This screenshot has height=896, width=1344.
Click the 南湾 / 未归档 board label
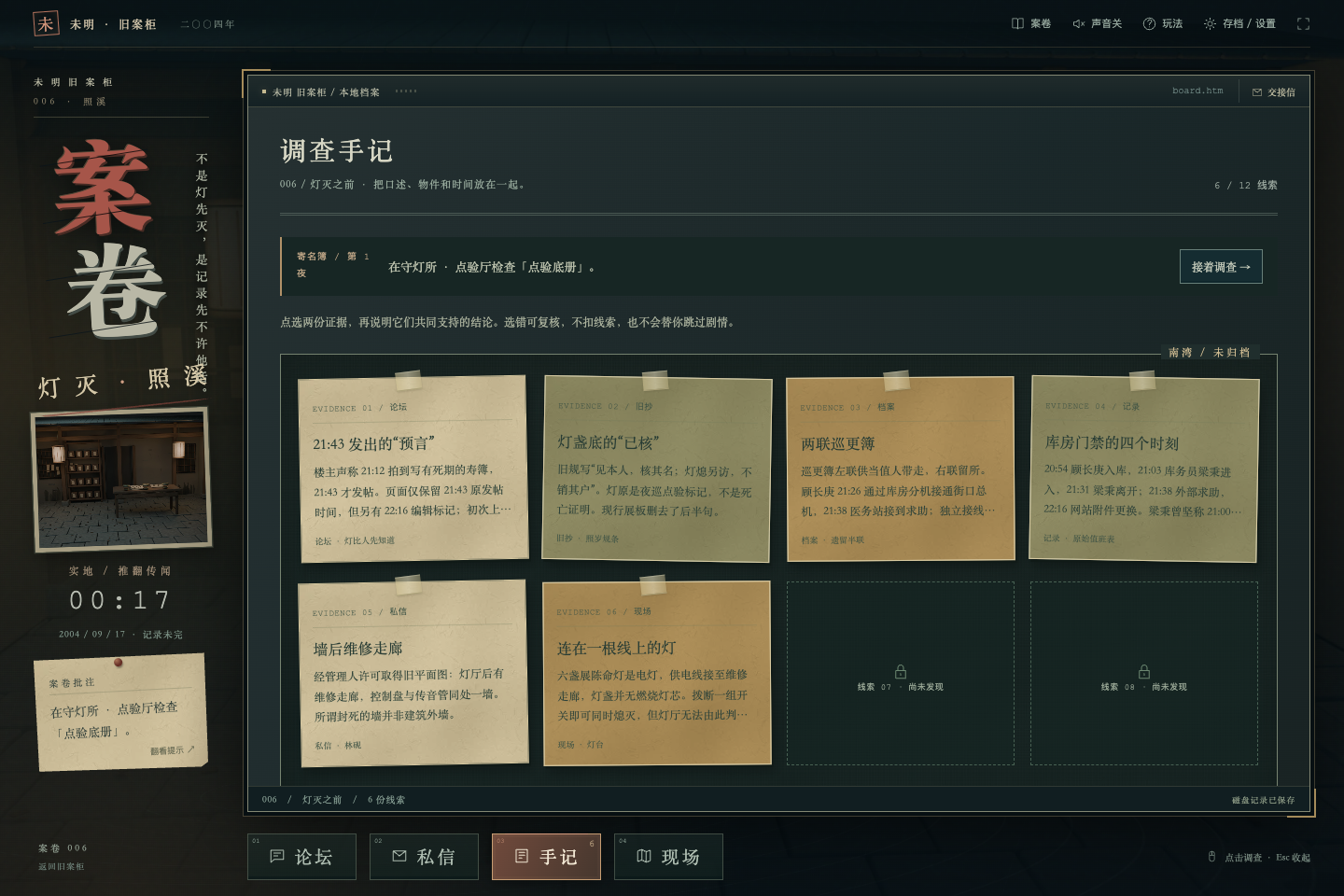click(x=1209, y=353)
